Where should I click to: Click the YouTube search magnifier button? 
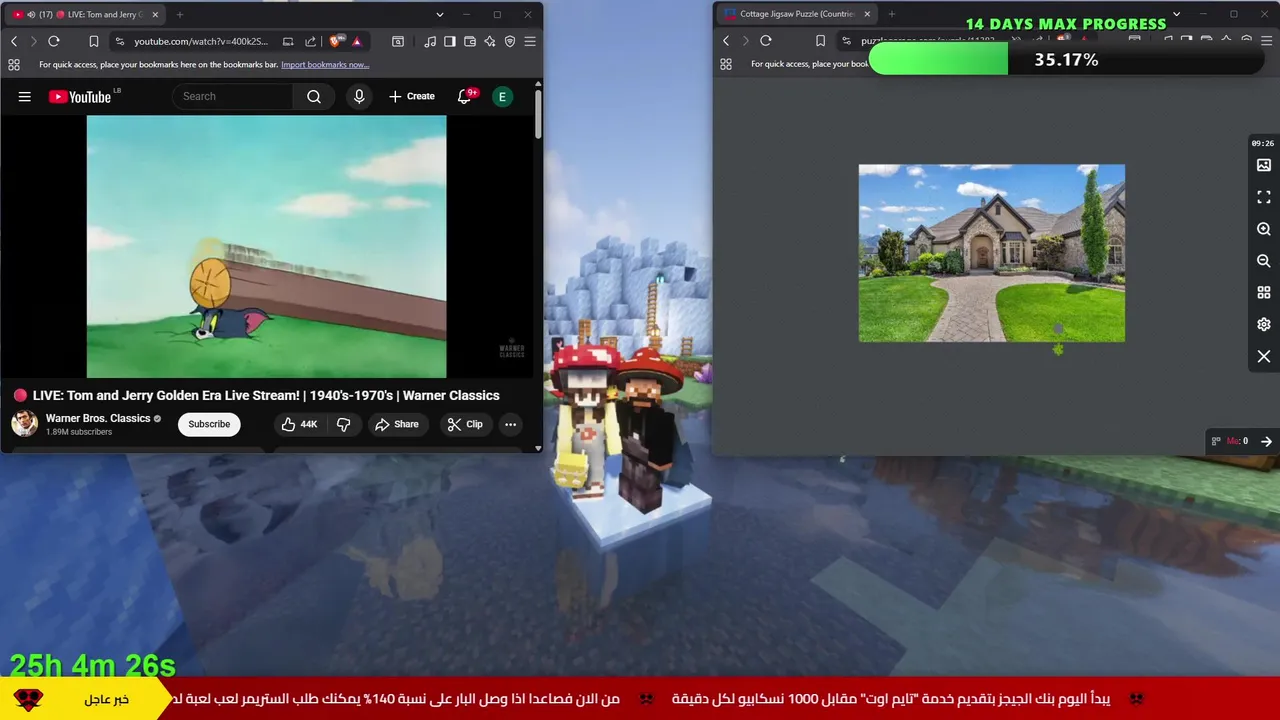[314, 96]
